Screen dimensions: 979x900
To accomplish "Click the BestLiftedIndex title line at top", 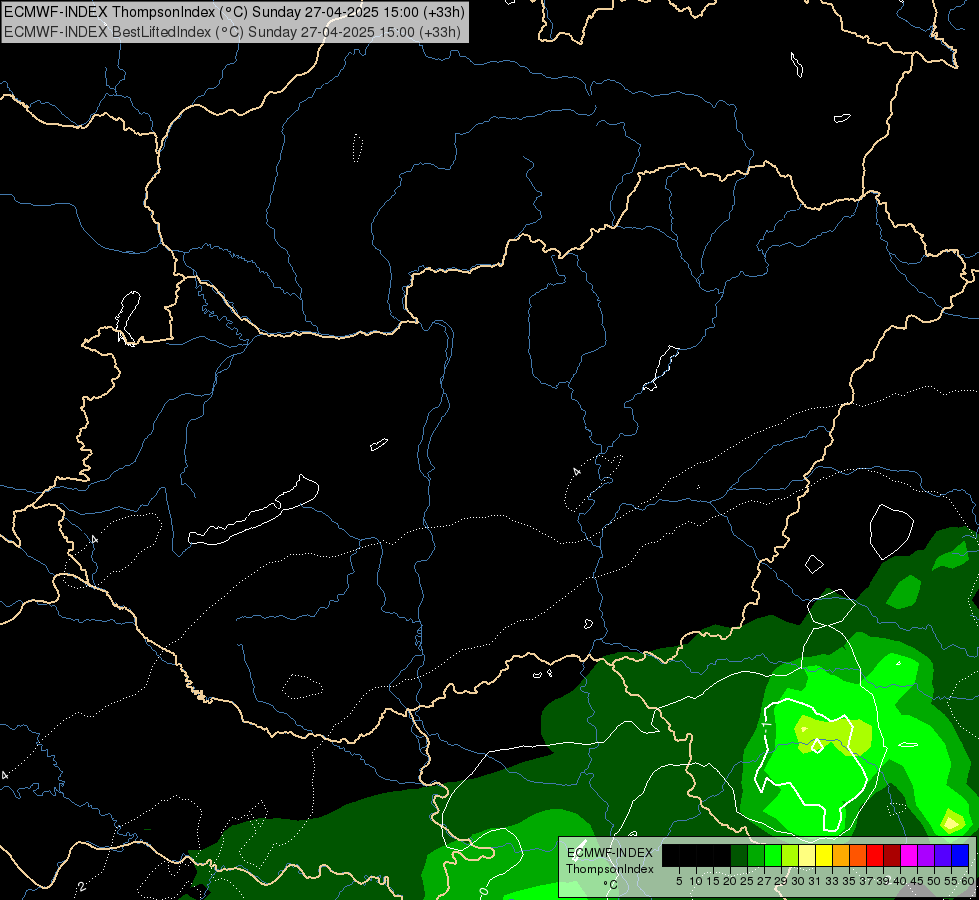I will (x=233, y=31).
